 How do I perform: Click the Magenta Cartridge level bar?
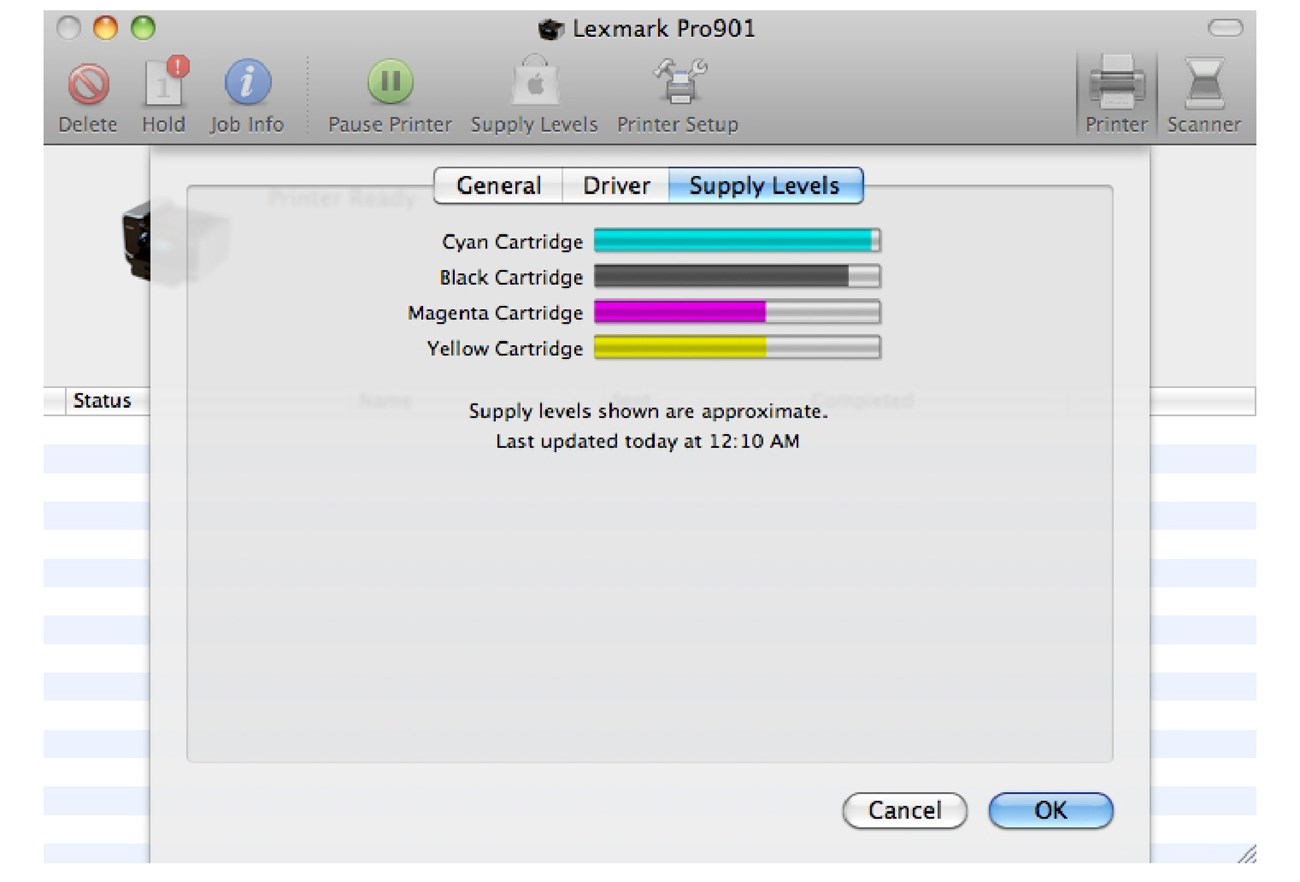click(737, 313)
